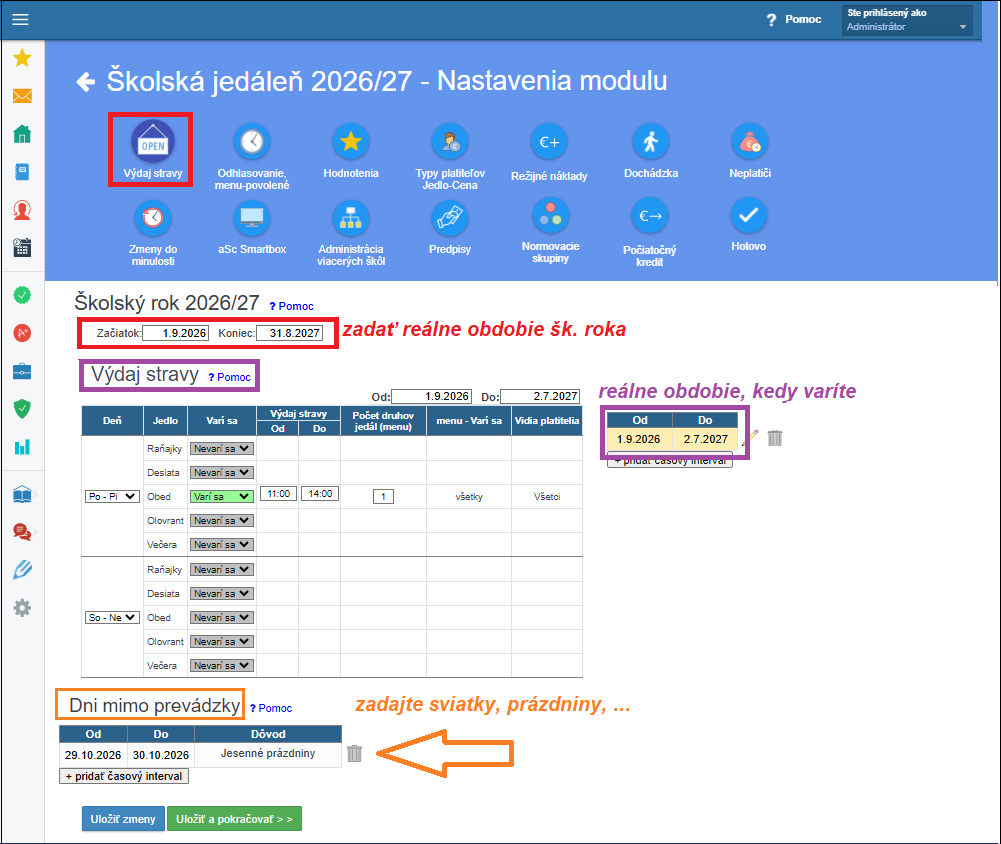Open the Administrátor user dropdown

907,20
